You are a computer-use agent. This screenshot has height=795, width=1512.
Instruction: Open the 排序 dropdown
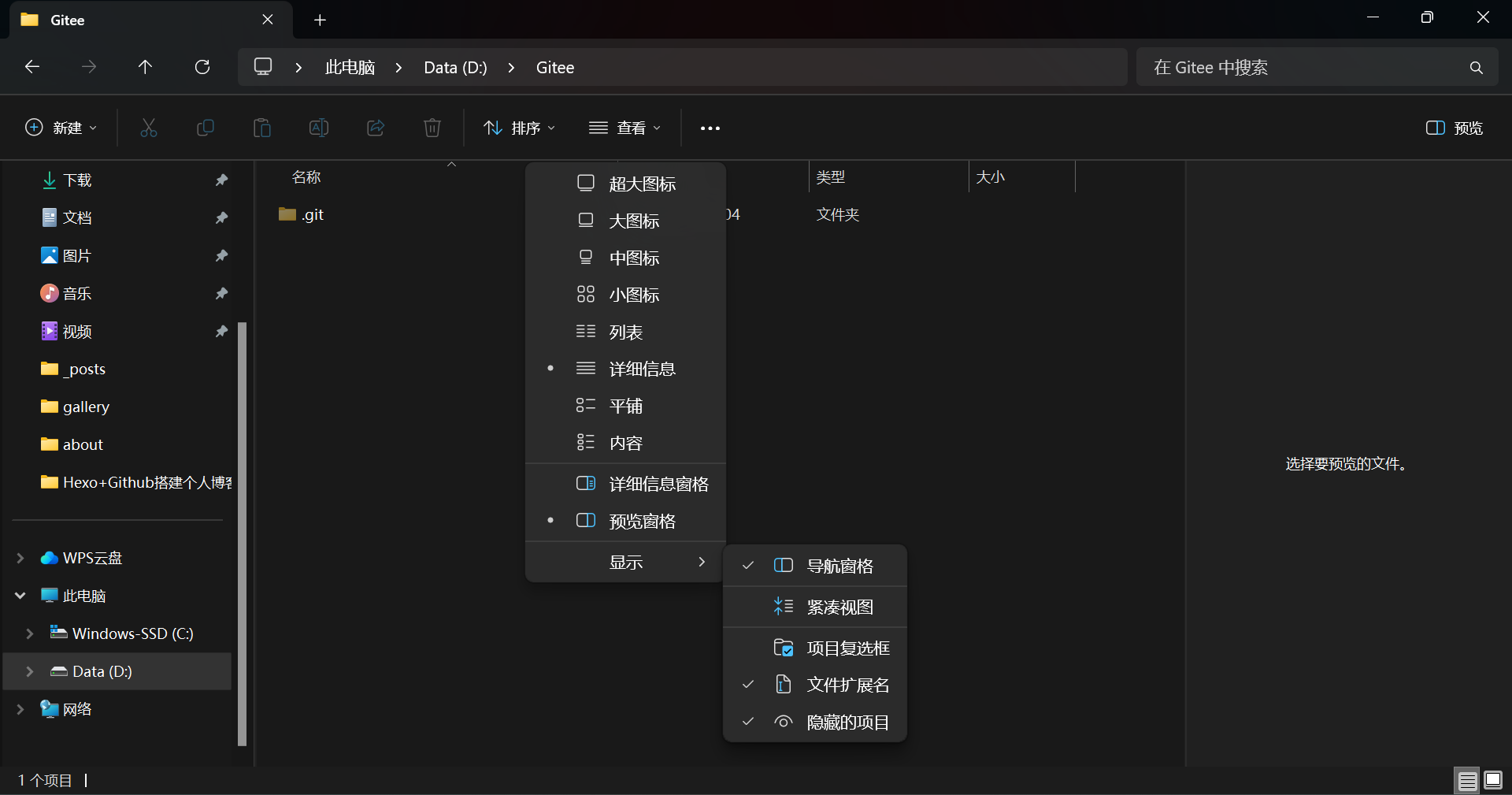tap(520, 128)
